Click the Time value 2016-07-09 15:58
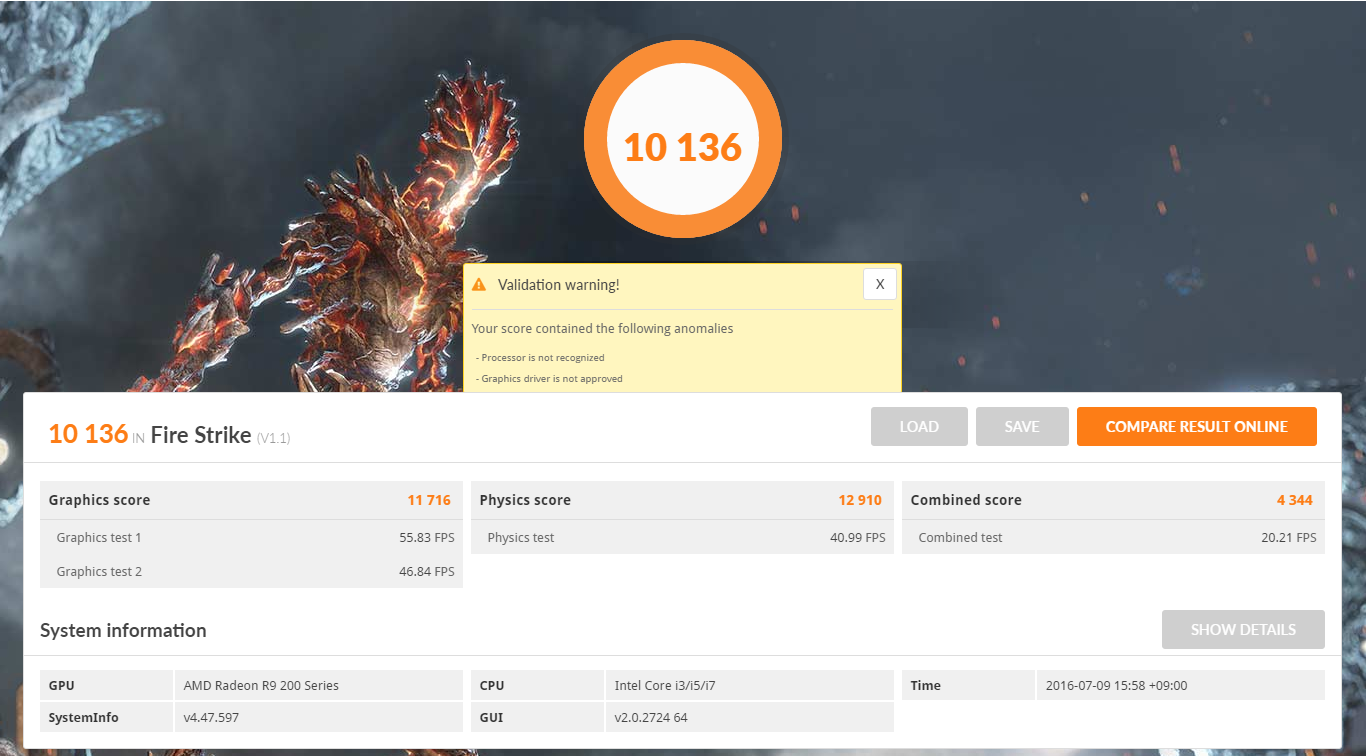The image size is (1366, 756). [1116, 685]
